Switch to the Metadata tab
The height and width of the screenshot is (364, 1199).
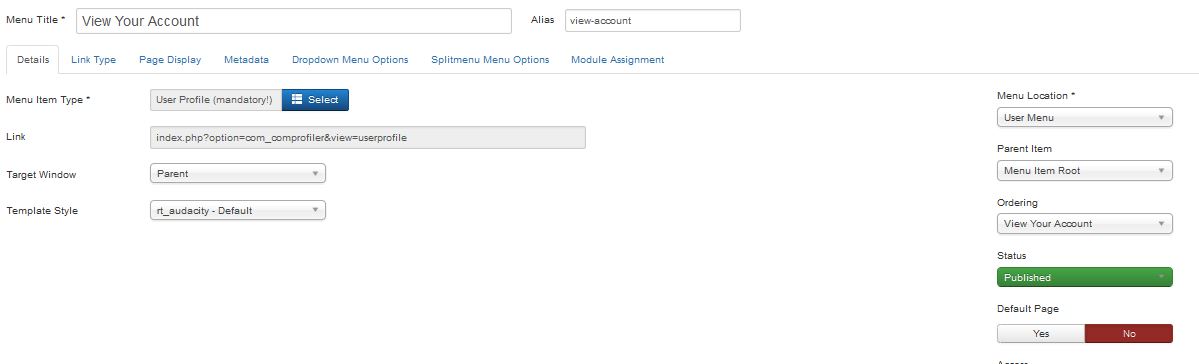click(246, 60)
